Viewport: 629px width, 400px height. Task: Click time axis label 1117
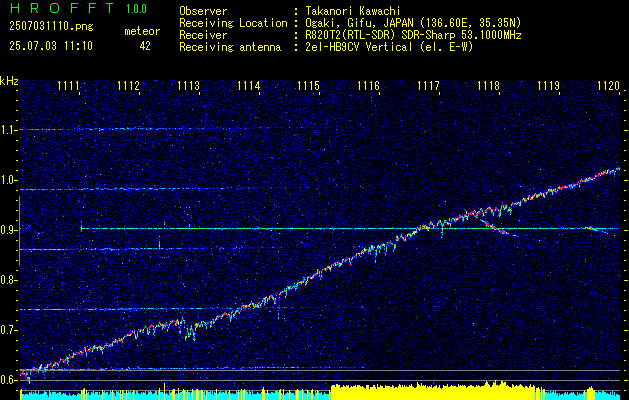[x=428, y=85]
